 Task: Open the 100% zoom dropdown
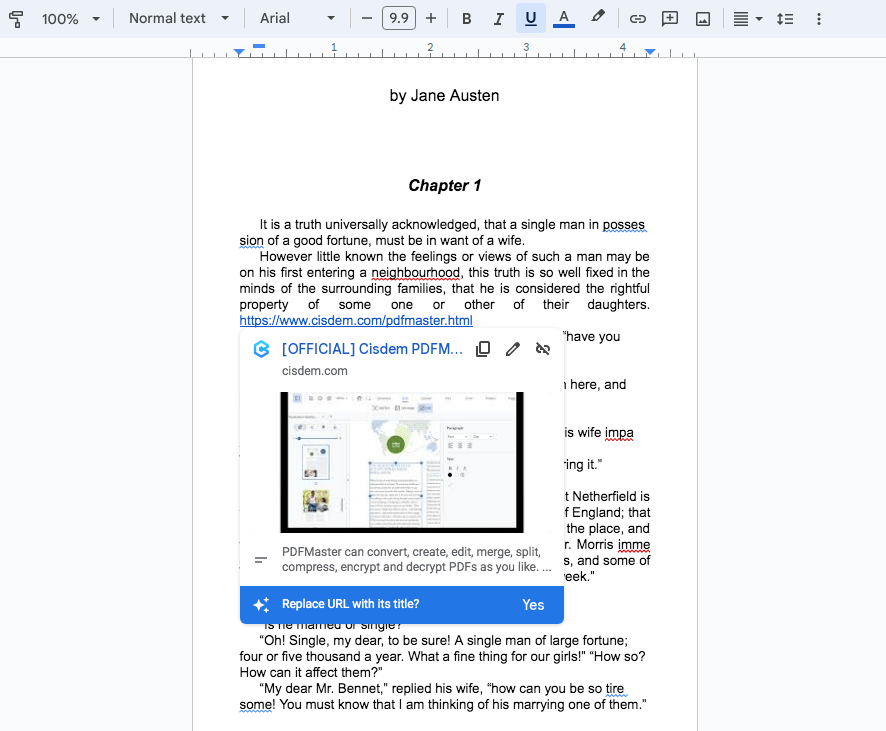pos(71,19)
